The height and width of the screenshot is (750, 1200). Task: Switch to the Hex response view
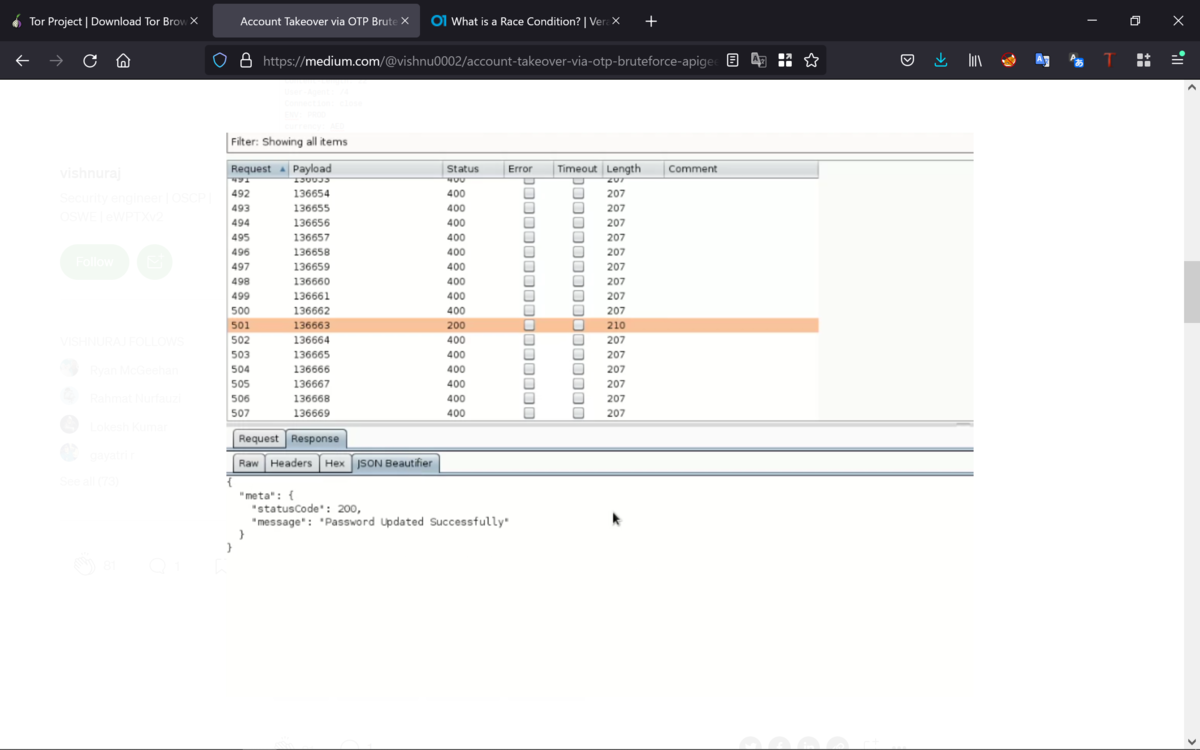click(335, 463)
